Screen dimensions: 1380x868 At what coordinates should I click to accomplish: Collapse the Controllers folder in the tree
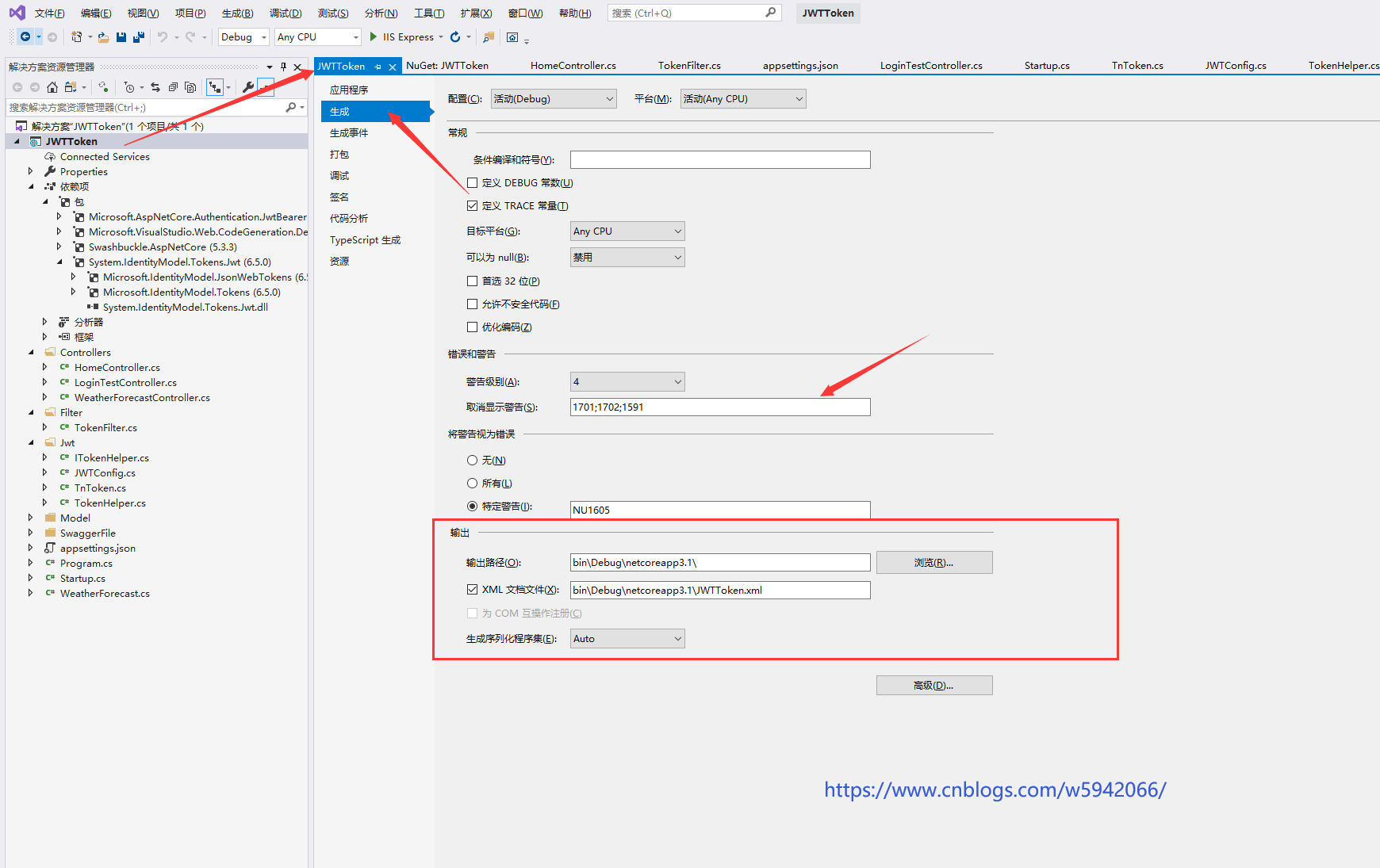click(31, 353)
